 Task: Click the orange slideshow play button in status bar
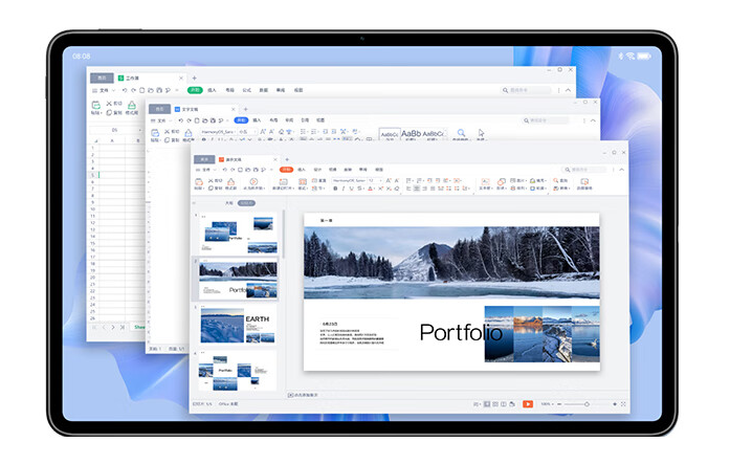(527, 404)
